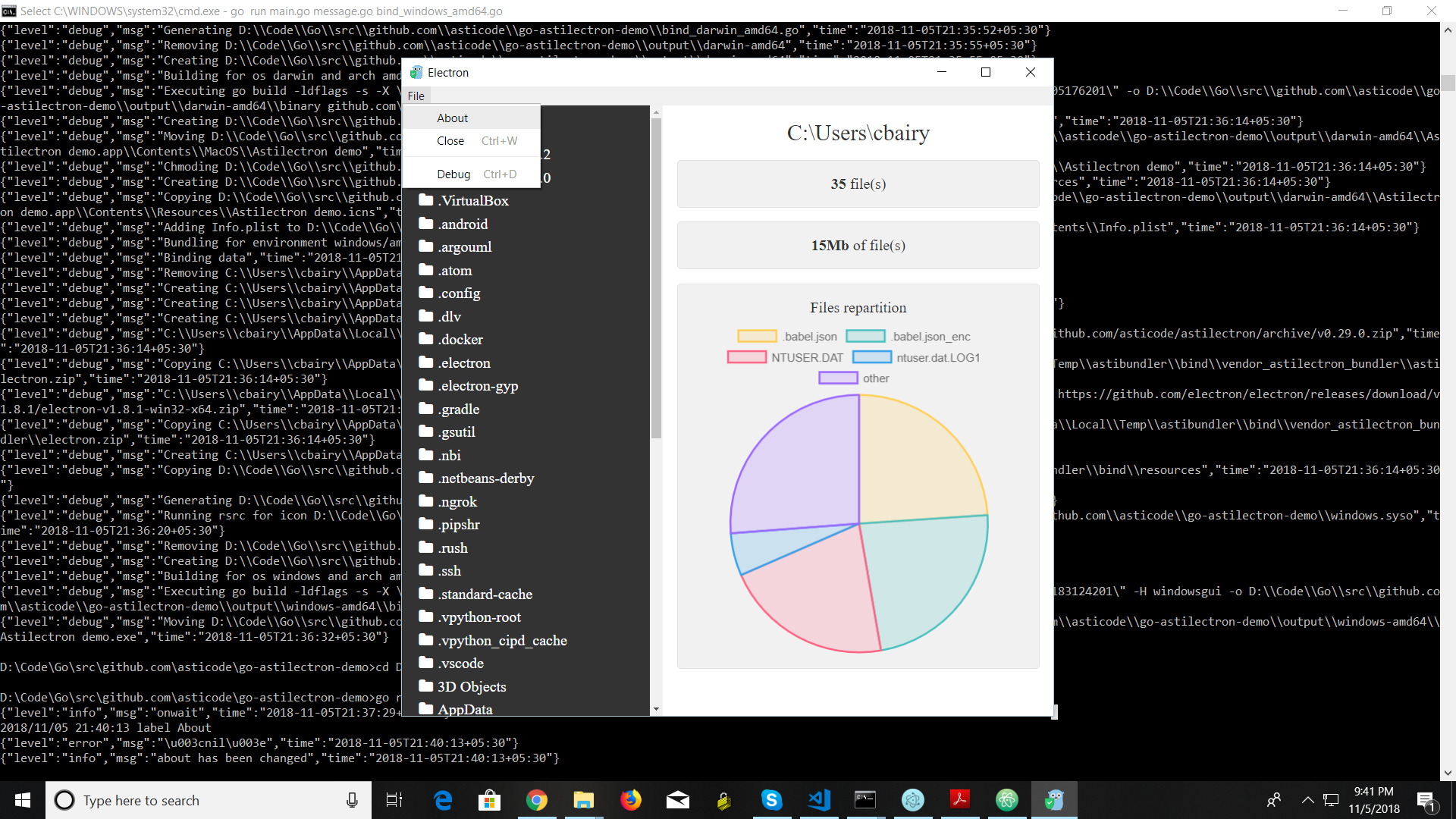Open the File menu
The width and height of the screenshot is (1456, 819).
(416, 96)
